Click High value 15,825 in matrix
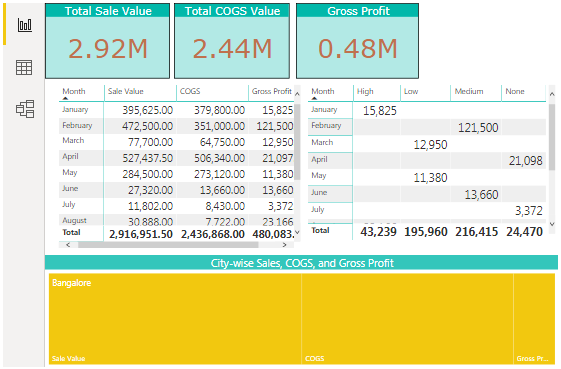The width and height of the screenshot is (561, 369). coord(380,111)
